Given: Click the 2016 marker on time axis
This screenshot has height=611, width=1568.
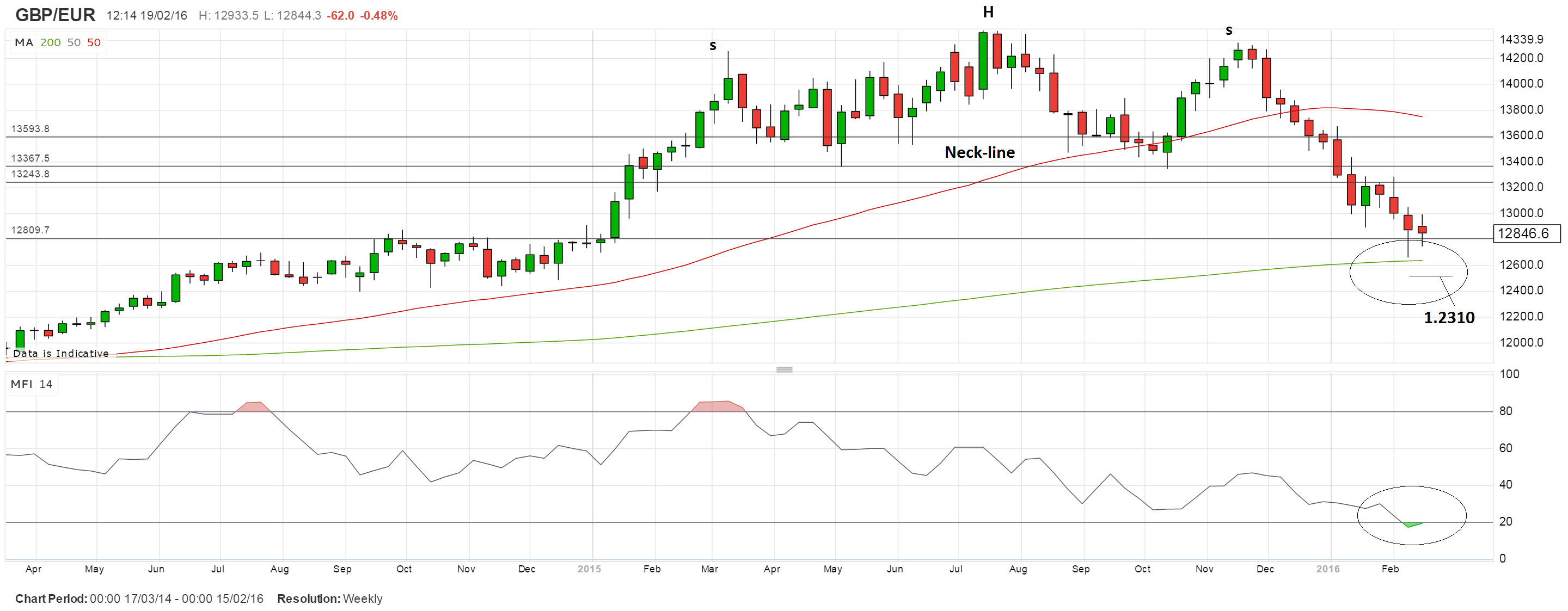Looking at the screenshot, I should click(x=1327, y=569).
